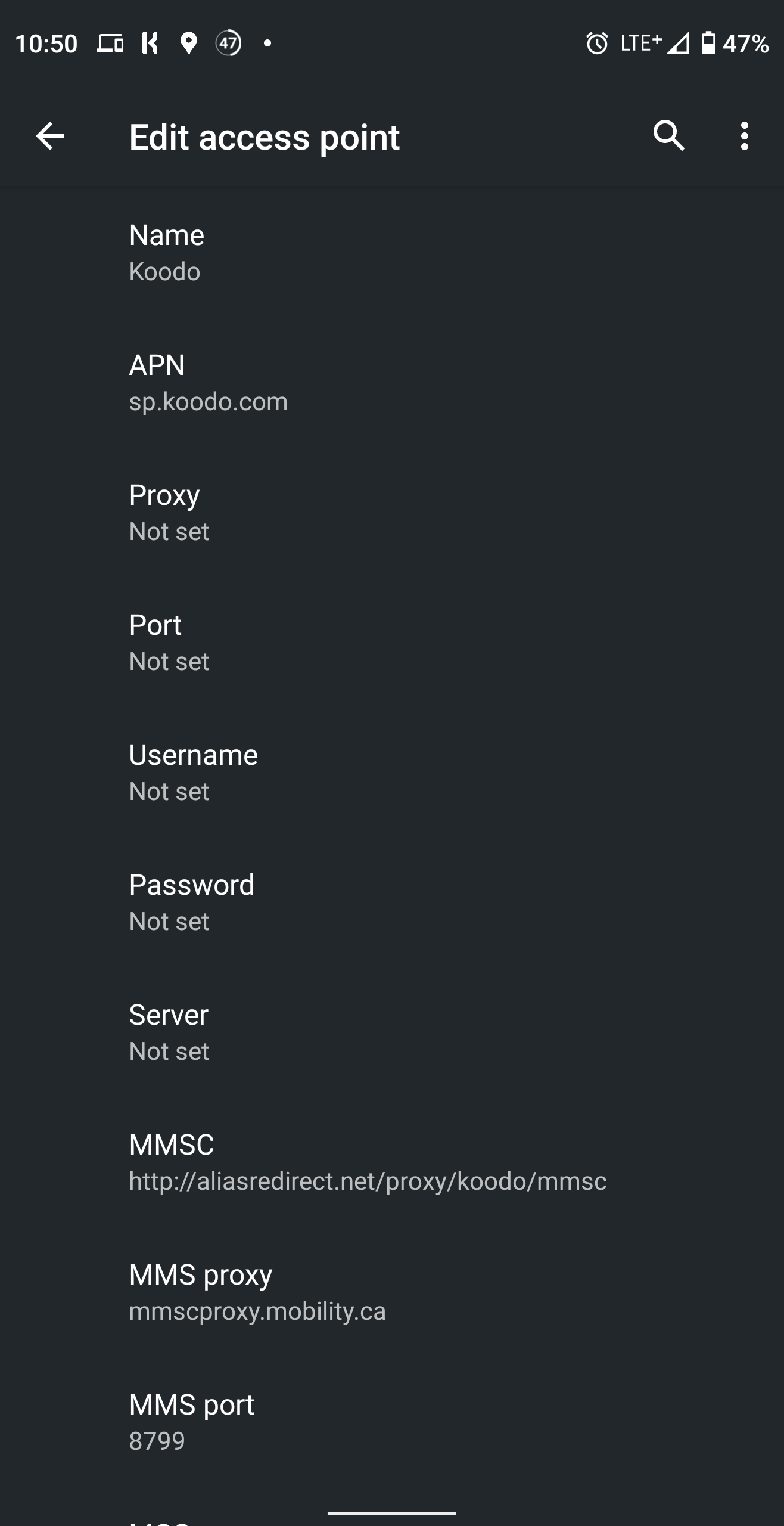Screen dimensions: 784x1526
Task: Tap the bottom navigation gesture bar
Action: (x=392, y=1513)
